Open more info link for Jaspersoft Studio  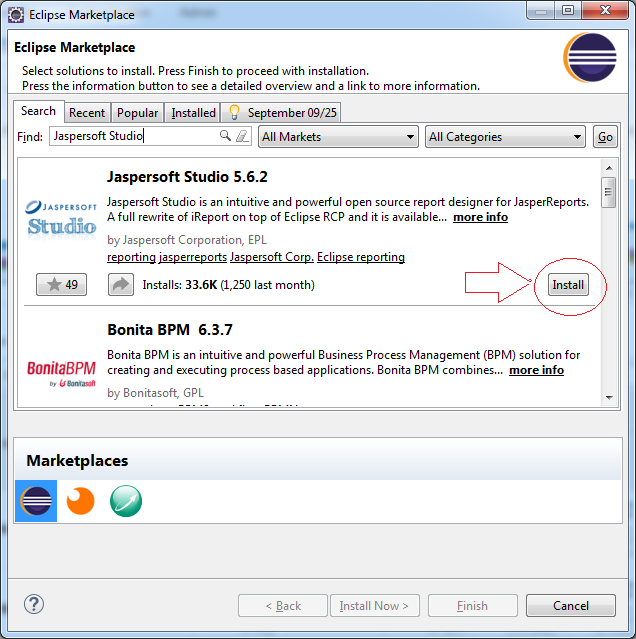480,217
